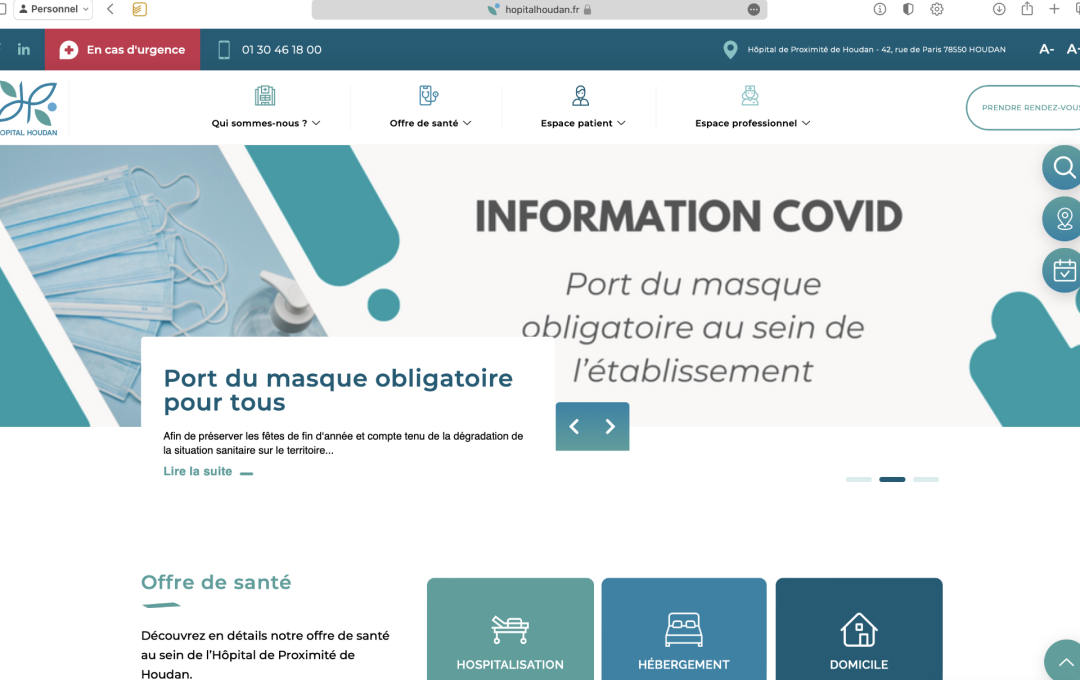Click the scroll-to-top arrow button
The width and height of the screenshot is (1080, 680).
click(x=1064, y=661)
